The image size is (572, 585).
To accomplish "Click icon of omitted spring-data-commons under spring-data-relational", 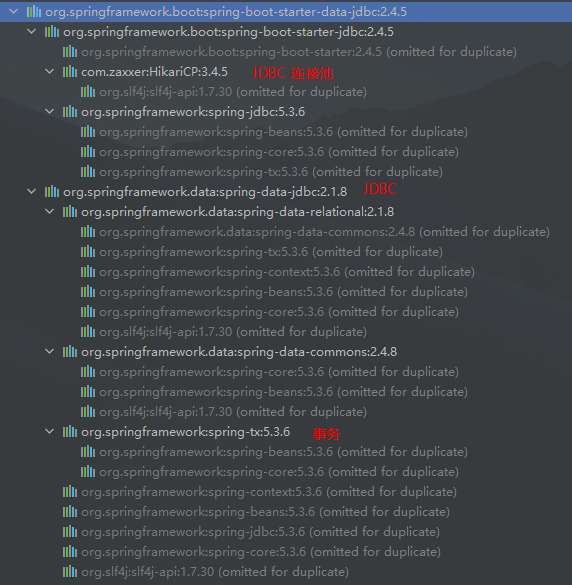I will [88, 232].
